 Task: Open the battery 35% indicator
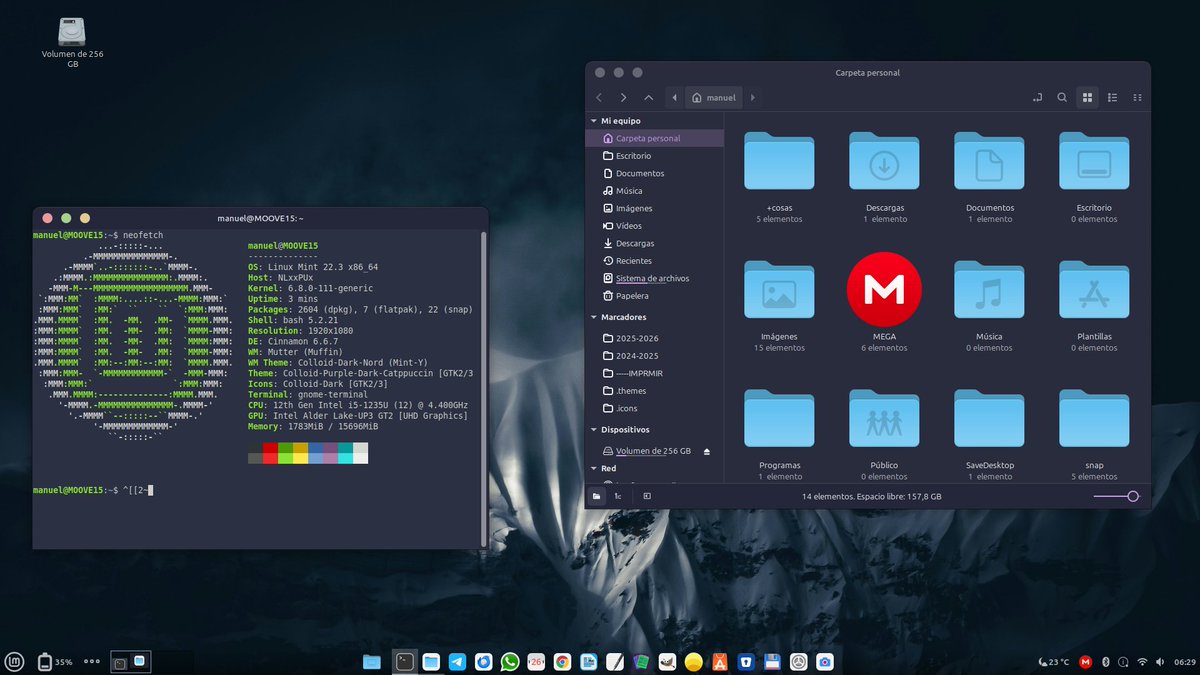click(x=54, y=662)
